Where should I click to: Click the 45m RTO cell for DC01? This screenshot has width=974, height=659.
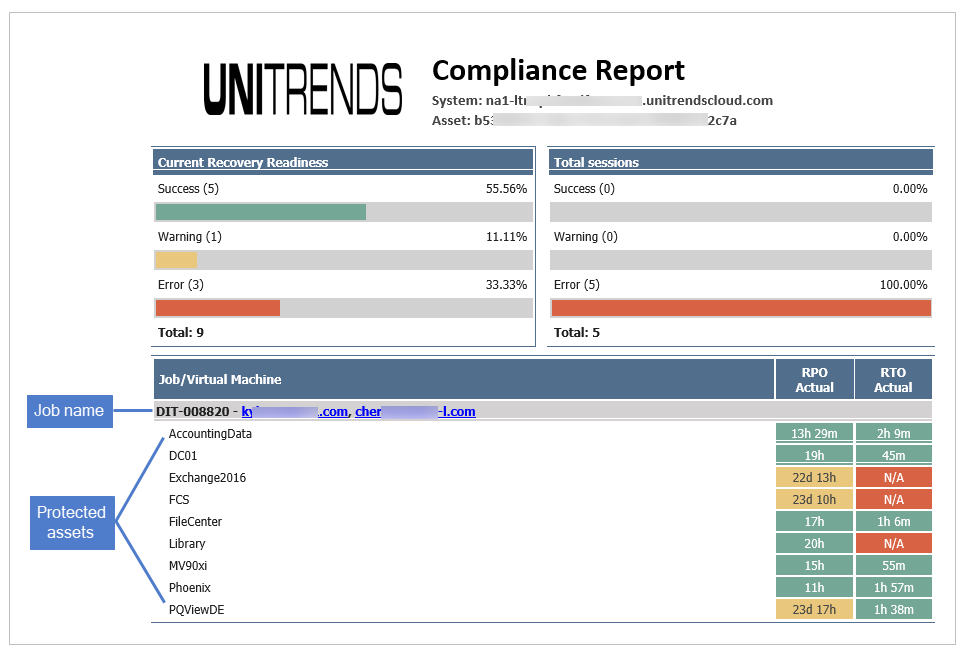[x=894, y=455]
